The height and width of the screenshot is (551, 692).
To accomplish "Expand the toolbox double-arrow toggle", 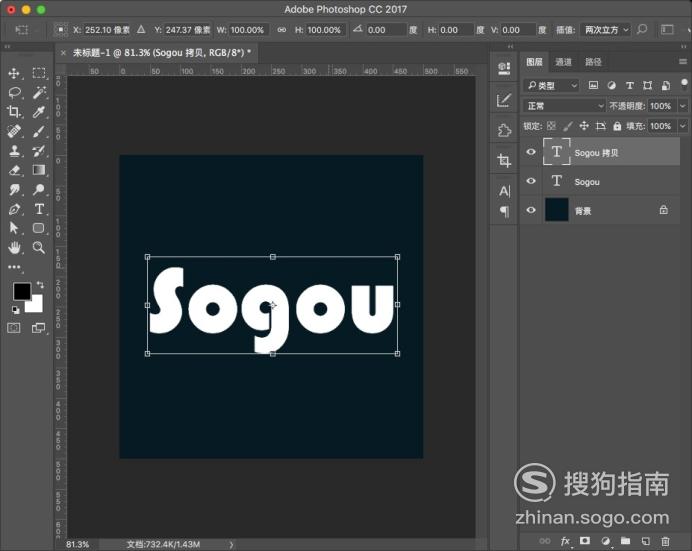I will [7, 46].
